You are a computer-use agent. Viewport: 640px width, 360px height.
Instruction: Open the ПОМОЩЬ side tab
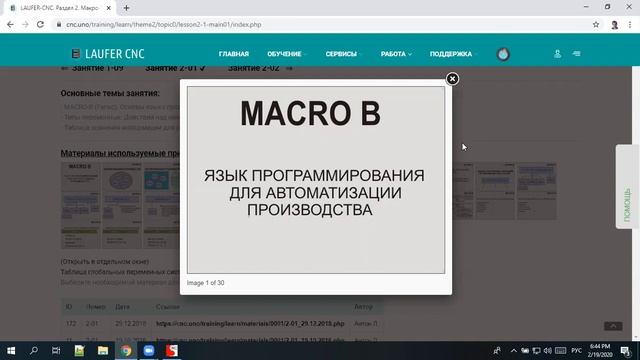tap(627, 187)
